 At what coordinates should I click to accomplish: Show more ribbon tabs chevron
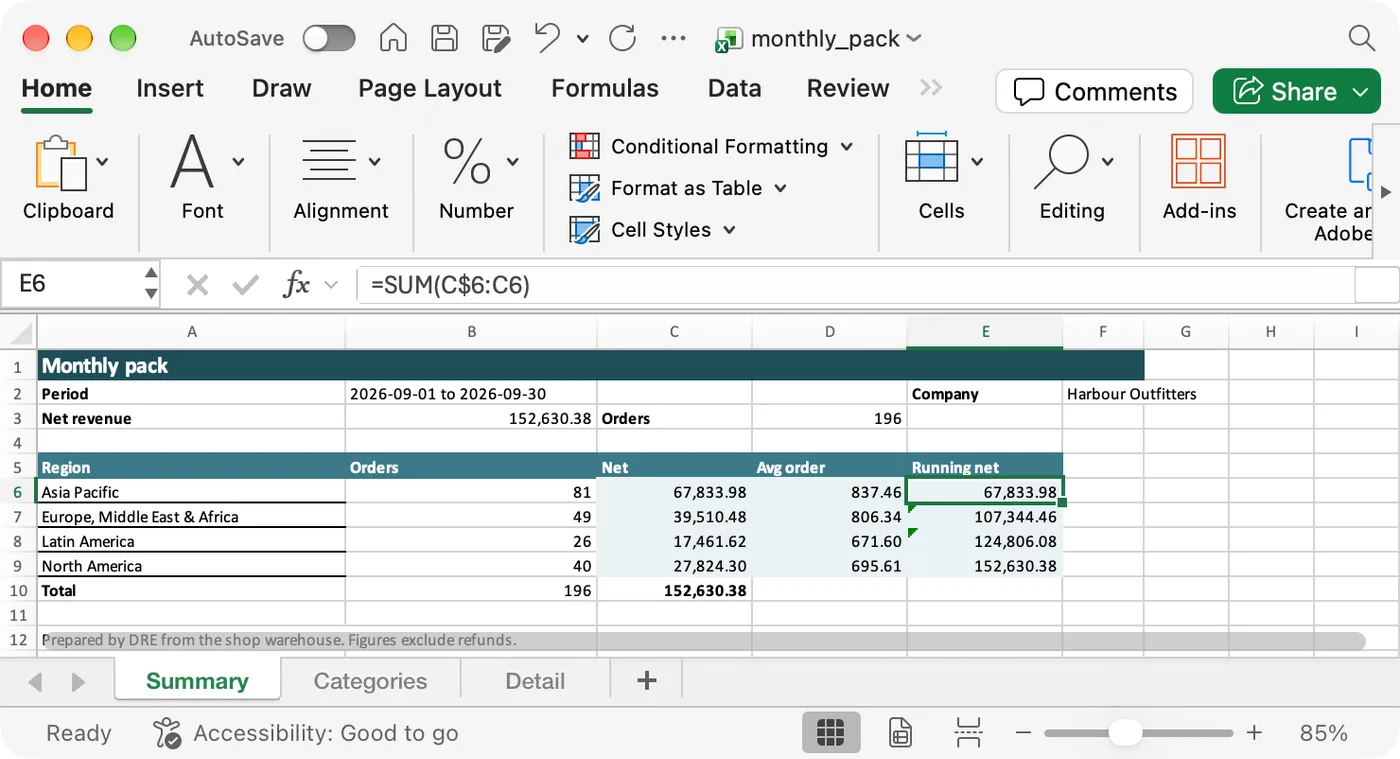pyautogui.click(x=931, y=88)
